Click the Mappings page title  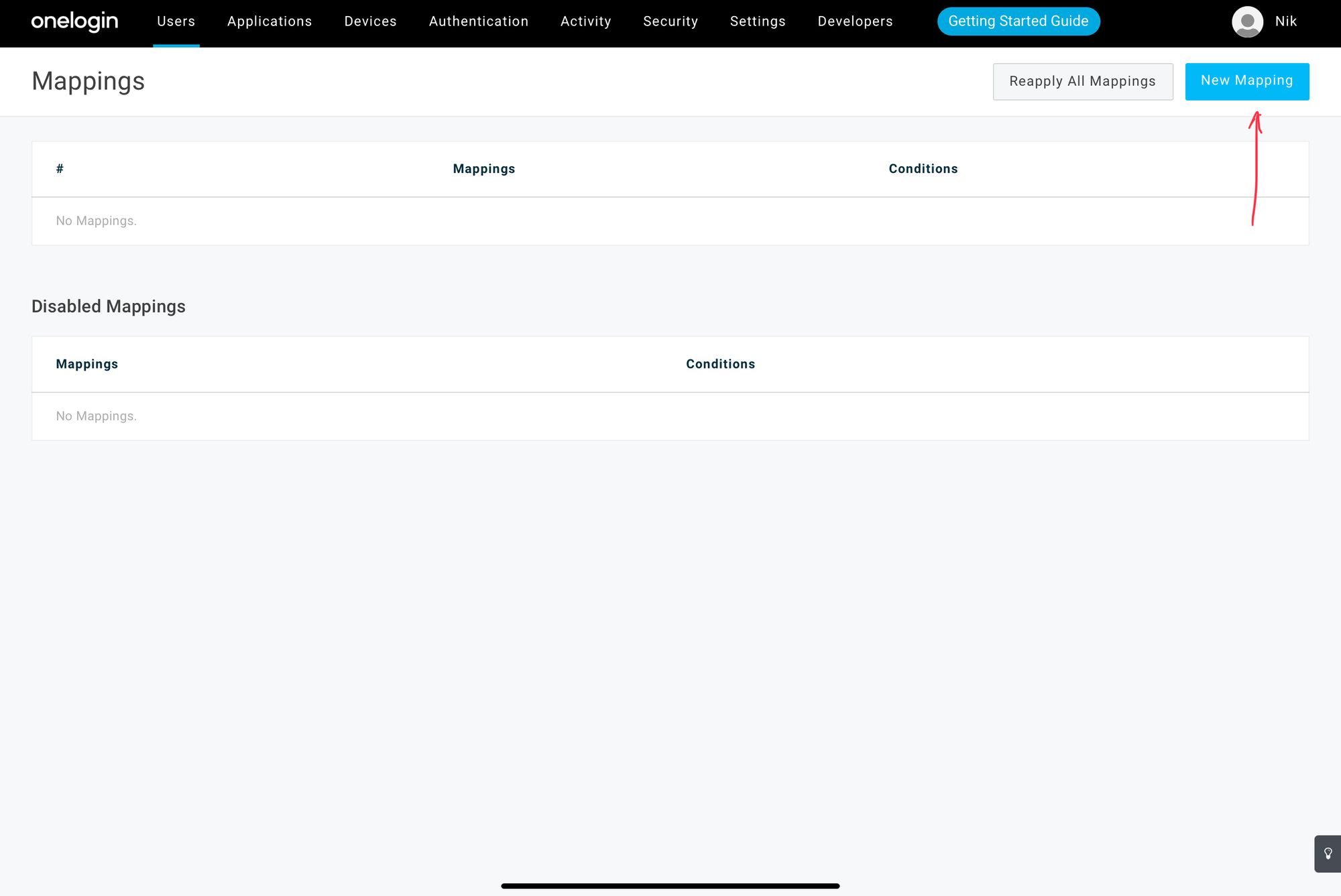click(88, 81)
